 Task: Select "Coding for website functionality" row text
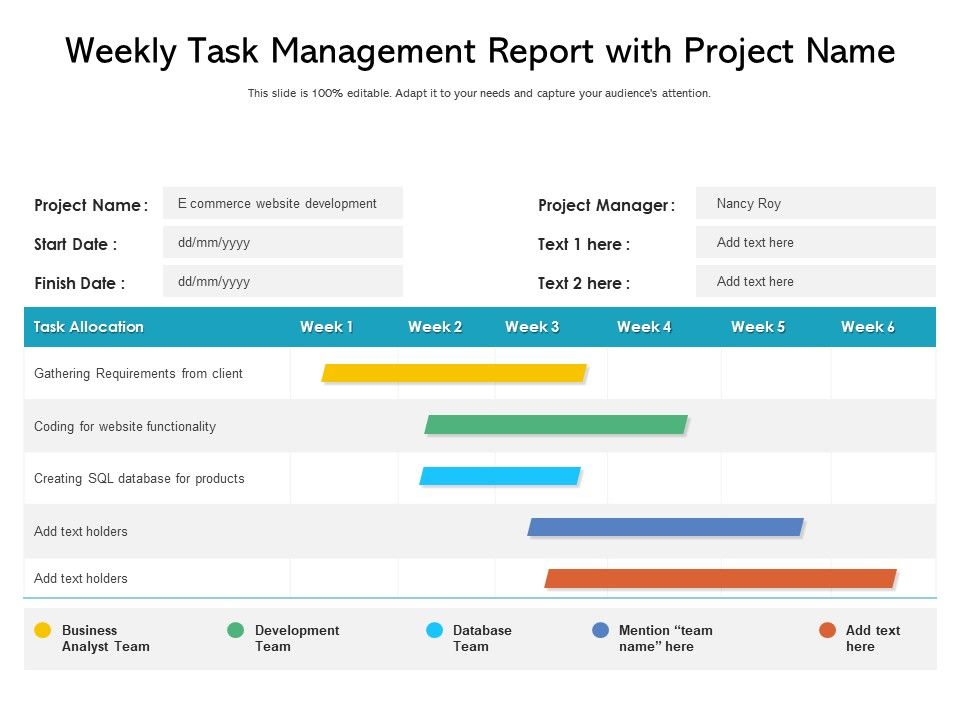pos(125,426)
